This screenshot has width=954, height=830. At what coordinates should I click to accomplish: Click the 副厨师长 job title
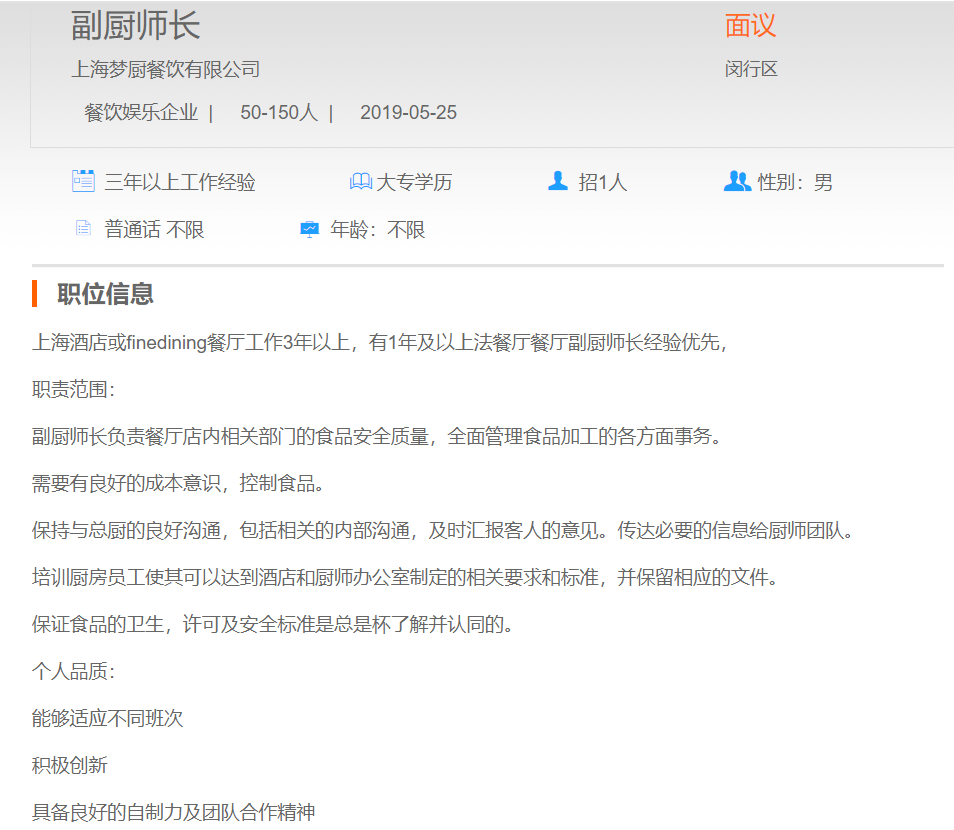[x=135, y=25]
